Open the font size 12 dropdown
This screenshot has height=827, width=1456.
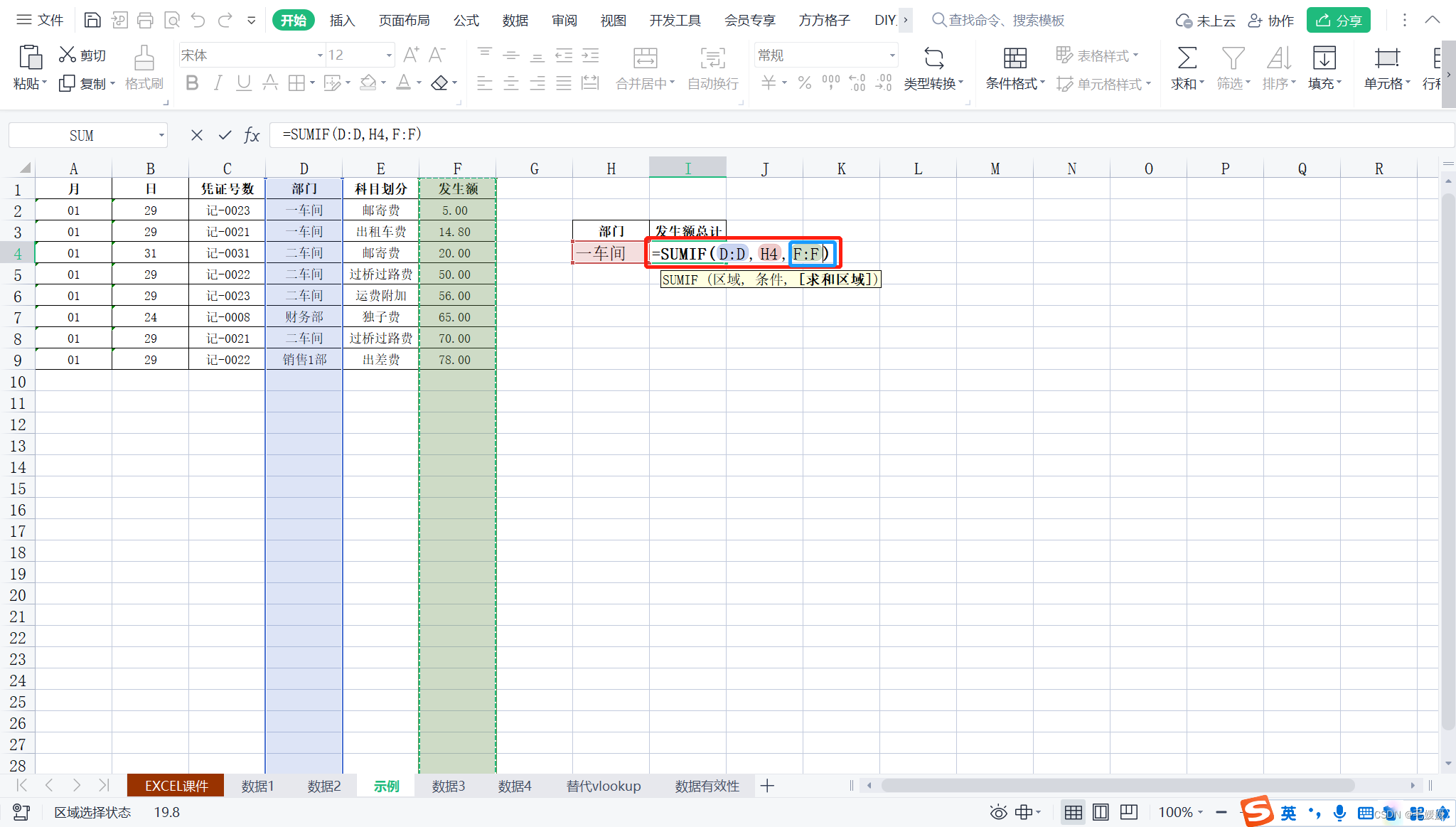tap(388, 55)
